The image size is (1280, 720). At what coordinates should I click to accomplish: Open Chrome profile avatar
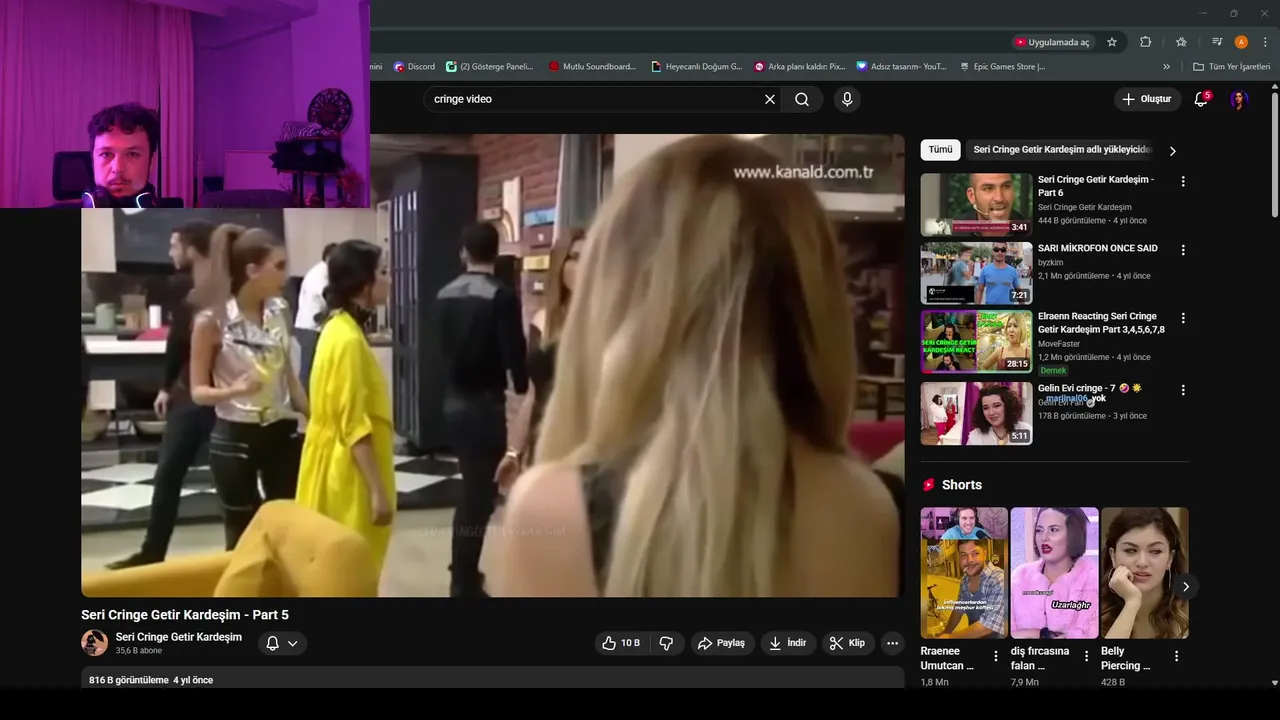(1241, 42)
